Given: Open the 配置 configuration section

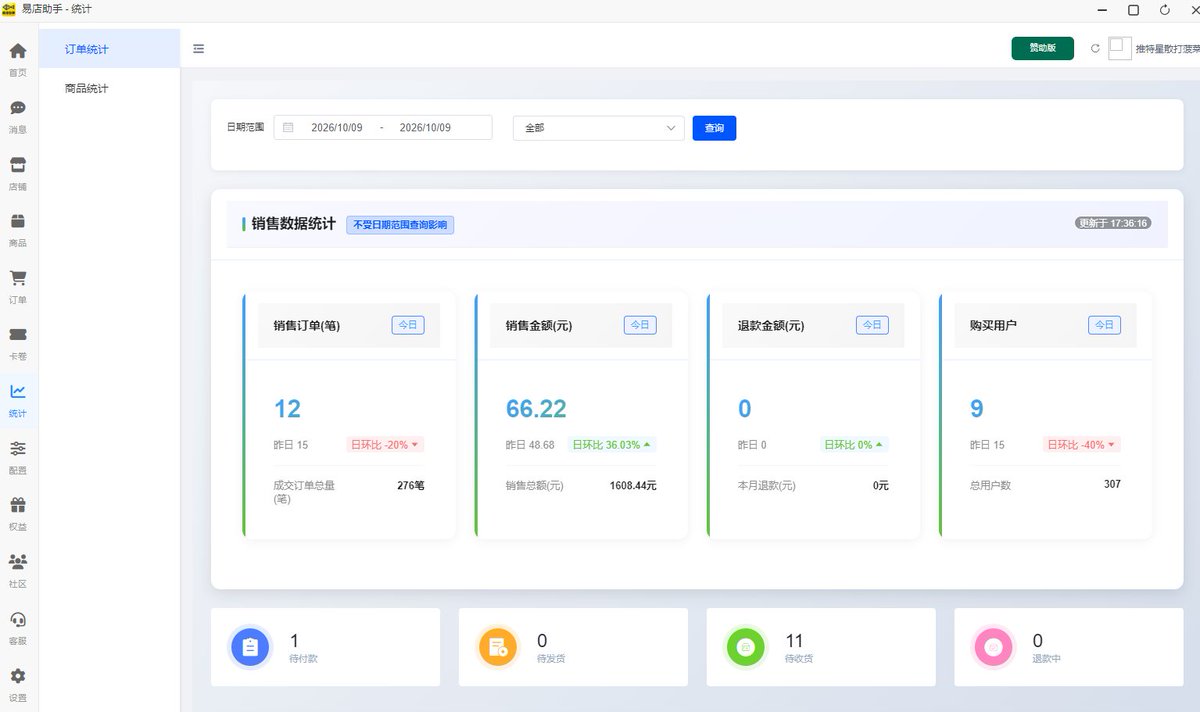Looking at the screenshot, I should [x=18, y=456].
